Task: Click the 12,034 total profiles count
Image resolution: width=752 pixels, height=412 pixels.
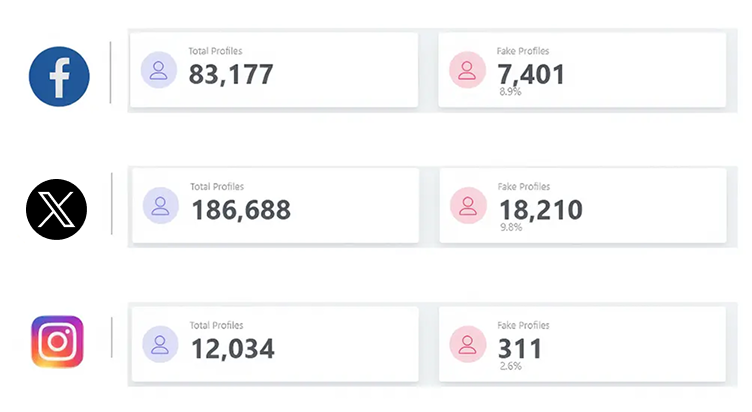Action: point(233,348)
